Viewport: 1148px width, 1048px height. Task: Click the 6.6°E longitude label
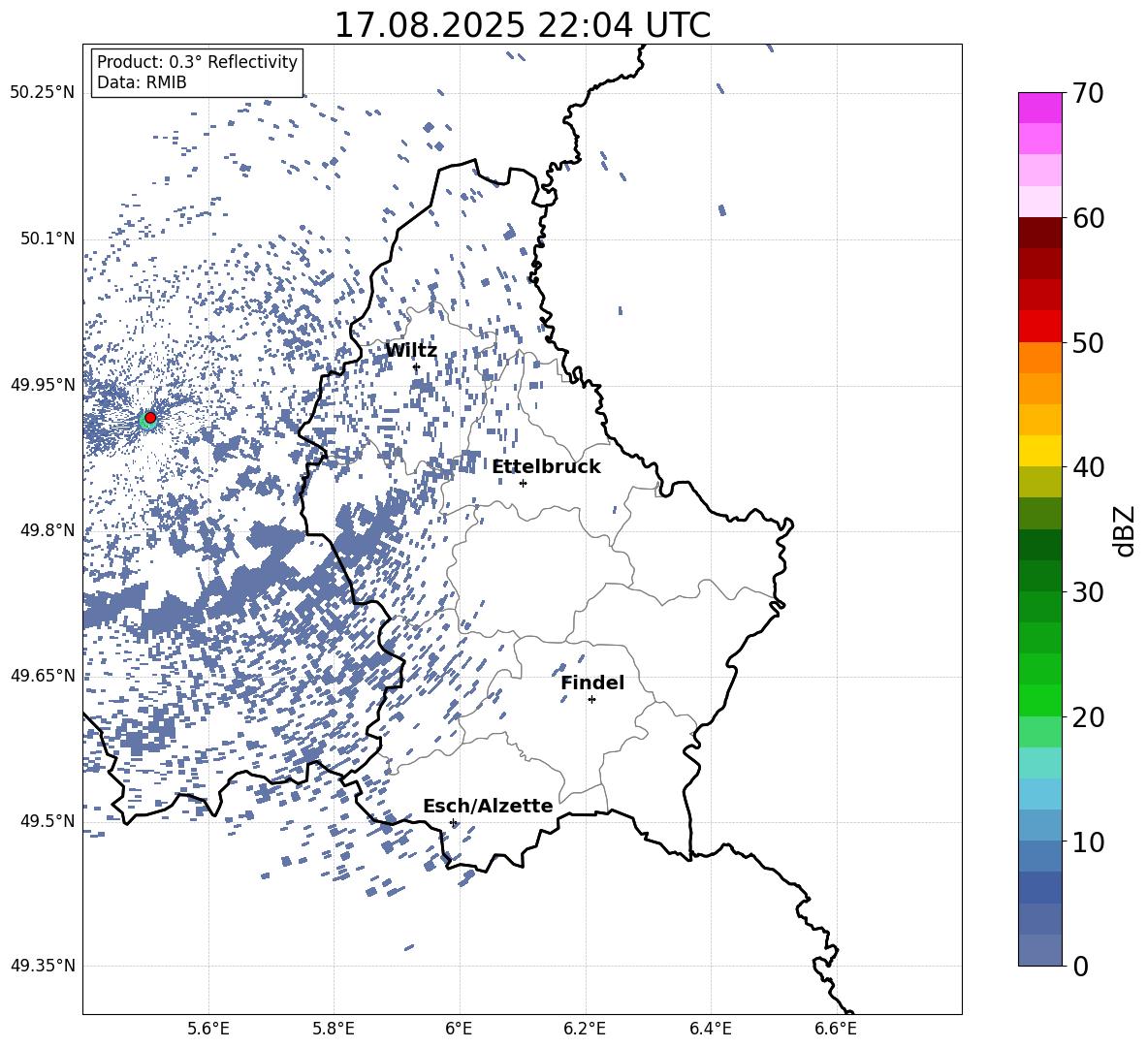[836, 1029]
